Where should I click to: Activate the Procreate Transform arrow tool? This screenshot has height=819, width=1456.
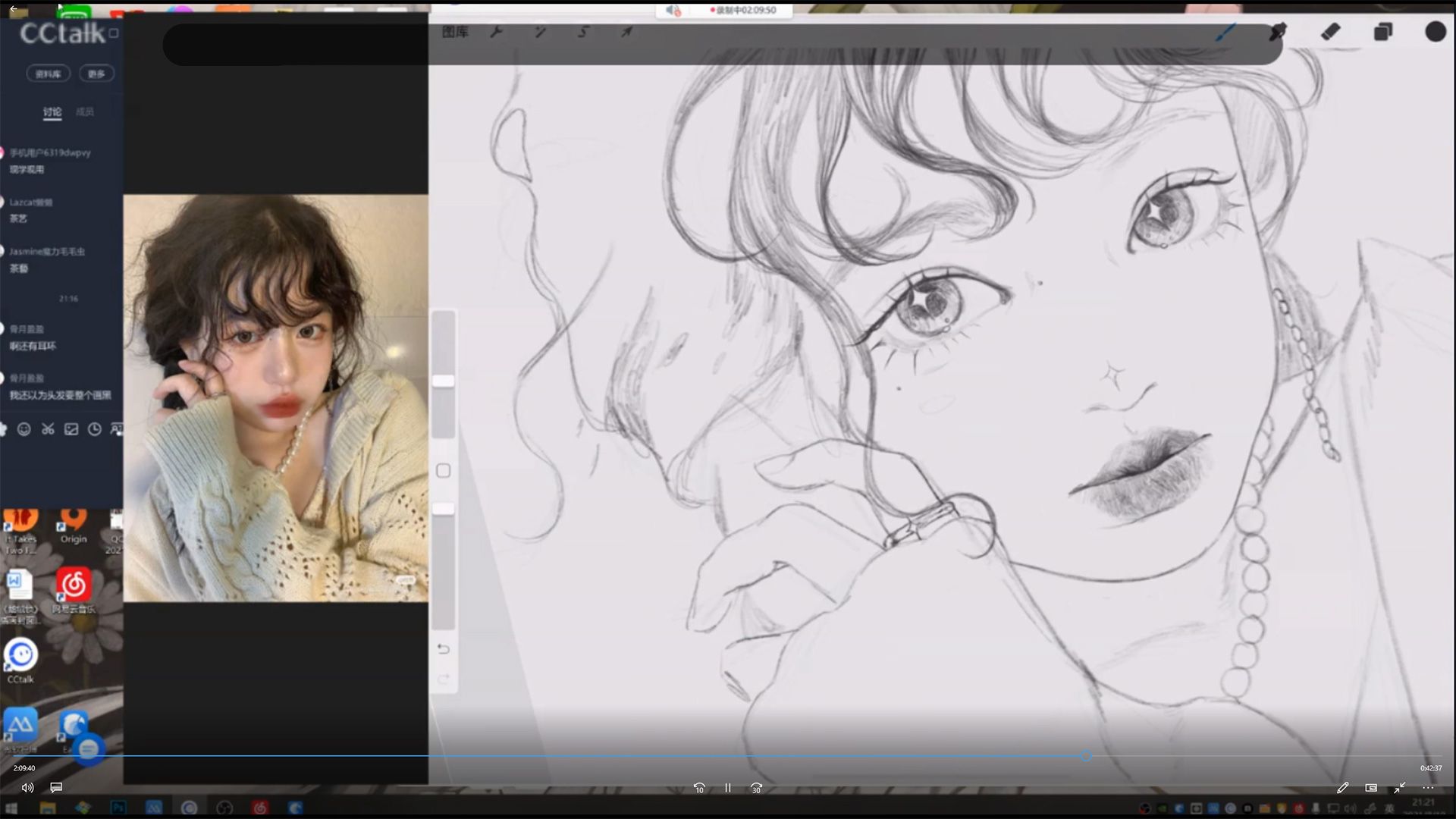626,32
